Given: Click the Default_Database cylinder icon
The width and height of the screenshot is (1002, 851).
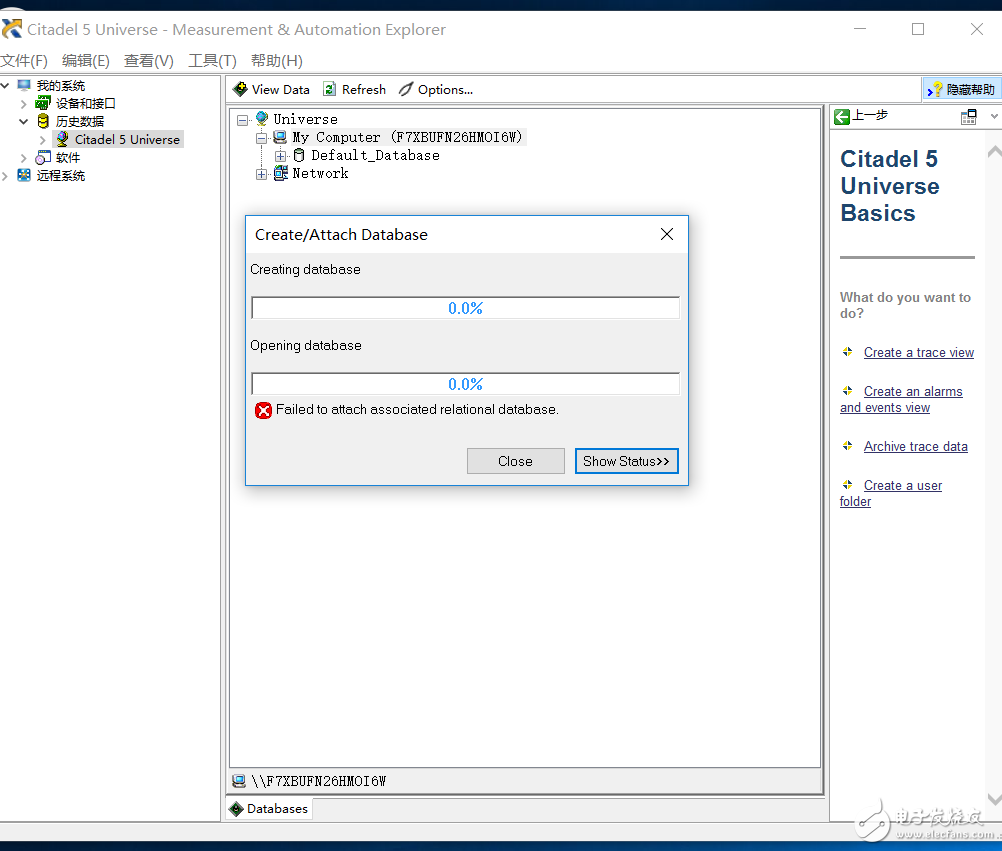Looking at the screenshot, I should click(x=298, y=155).
